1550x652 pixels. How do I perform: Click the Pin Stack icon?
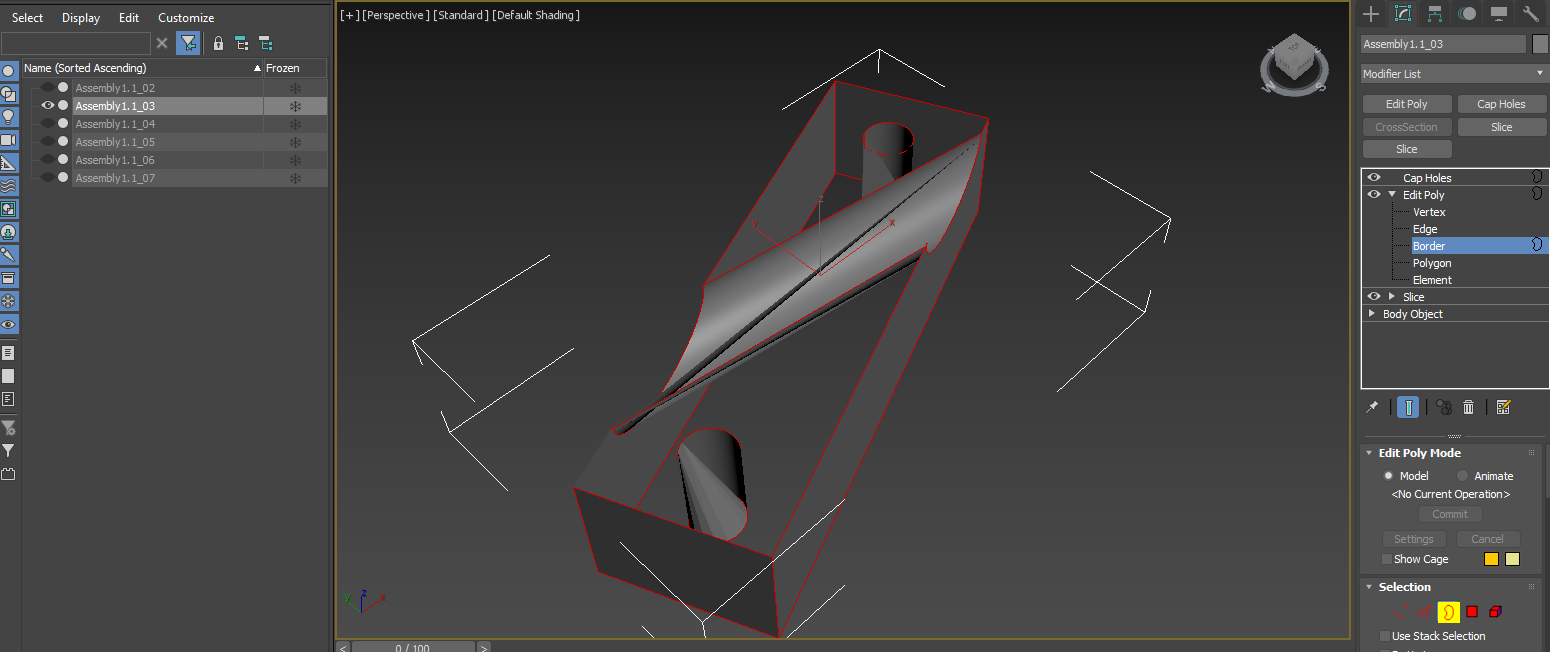(1372, 407)
